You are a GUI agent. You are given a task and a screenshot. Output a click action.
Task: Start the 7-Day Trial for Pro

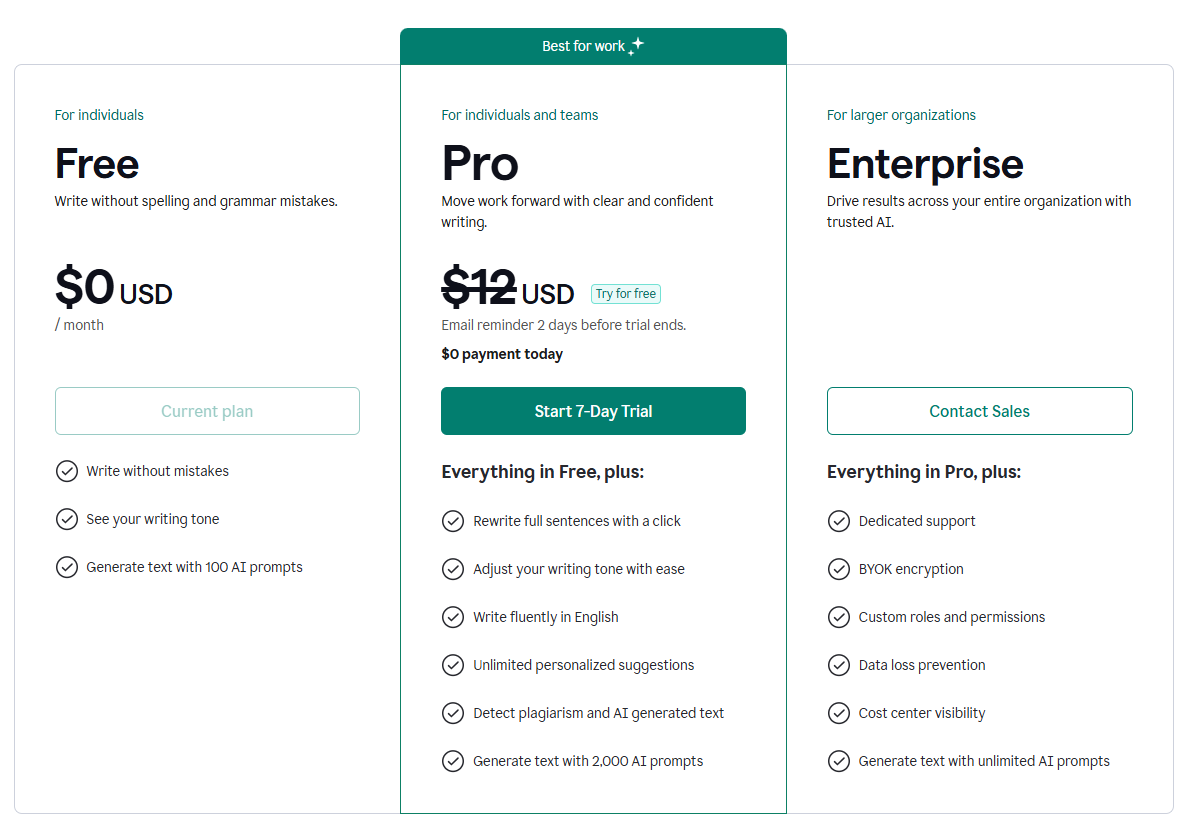click(593, 411)
